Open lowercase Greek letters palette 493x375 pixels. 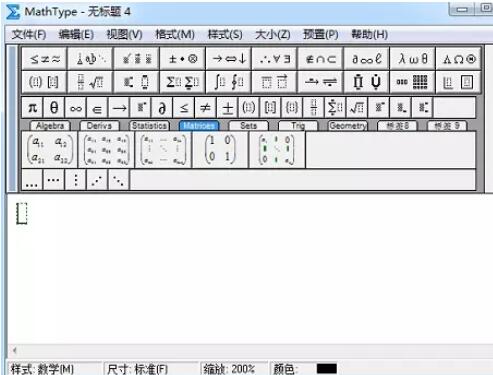[413, 59]
